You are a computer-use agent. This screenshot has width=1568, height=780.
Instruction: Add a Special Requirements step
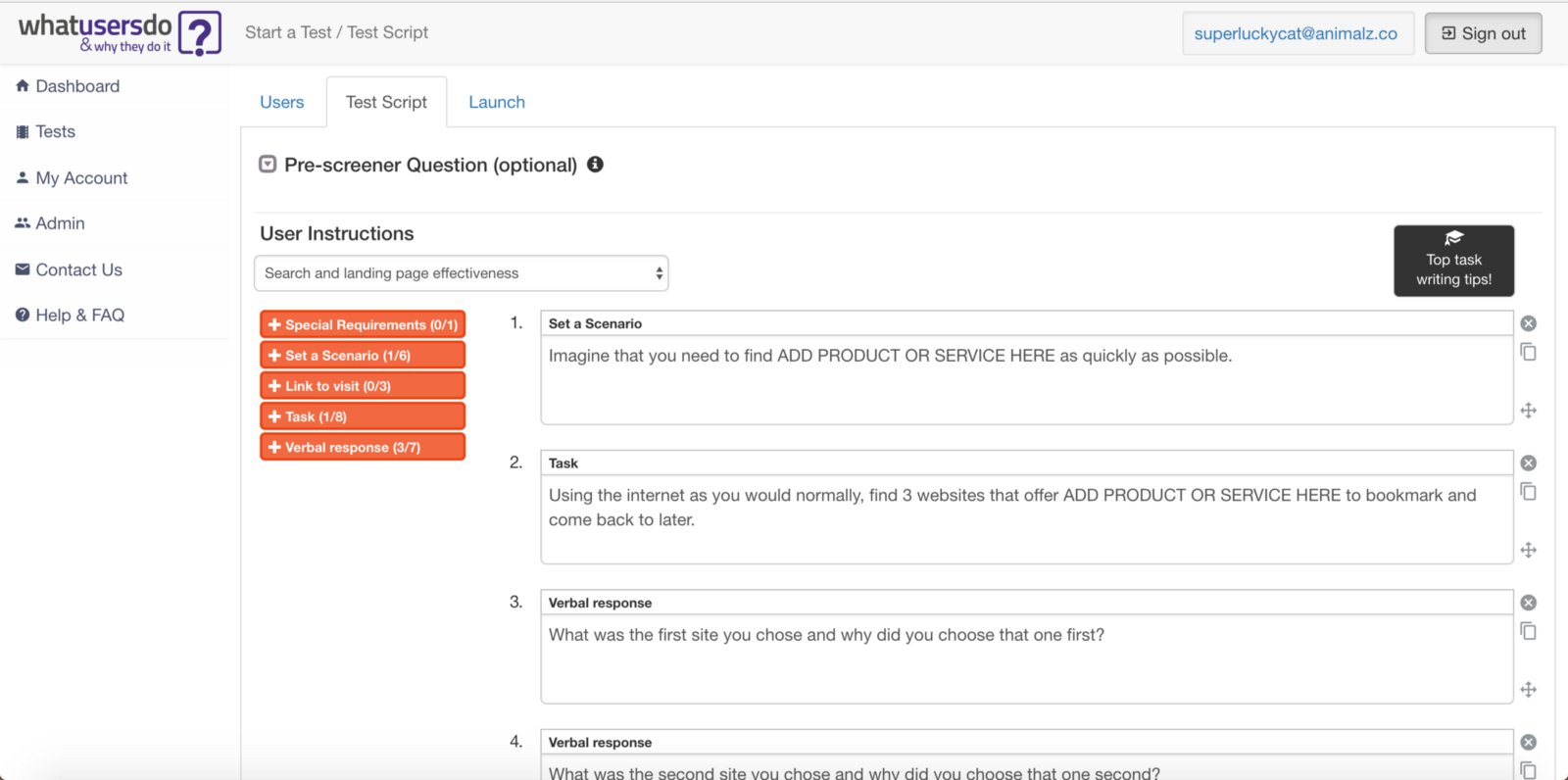[x=363, y=324]
